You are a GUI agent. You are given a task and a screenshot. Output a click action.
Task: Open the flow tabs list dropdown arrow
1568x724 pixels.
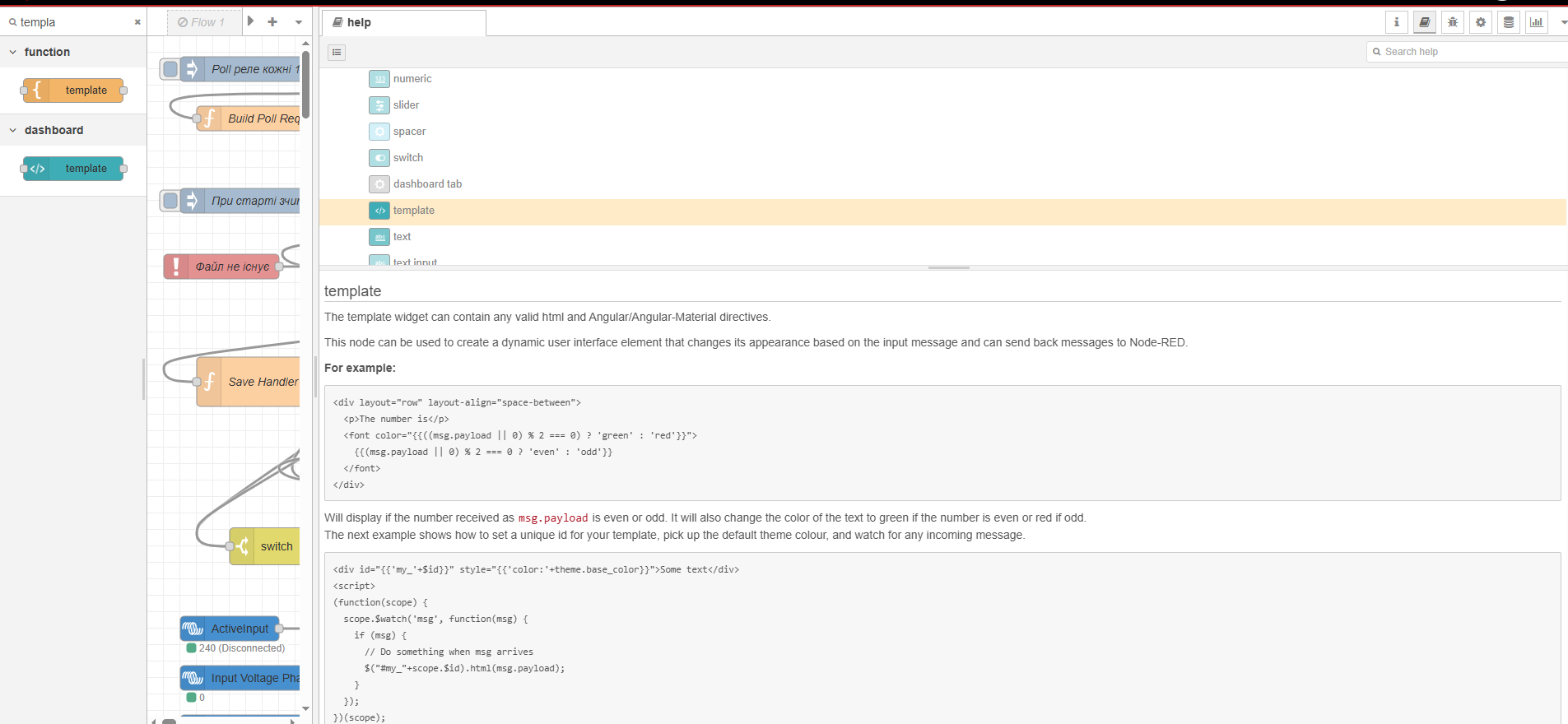(x=299, y=22)
